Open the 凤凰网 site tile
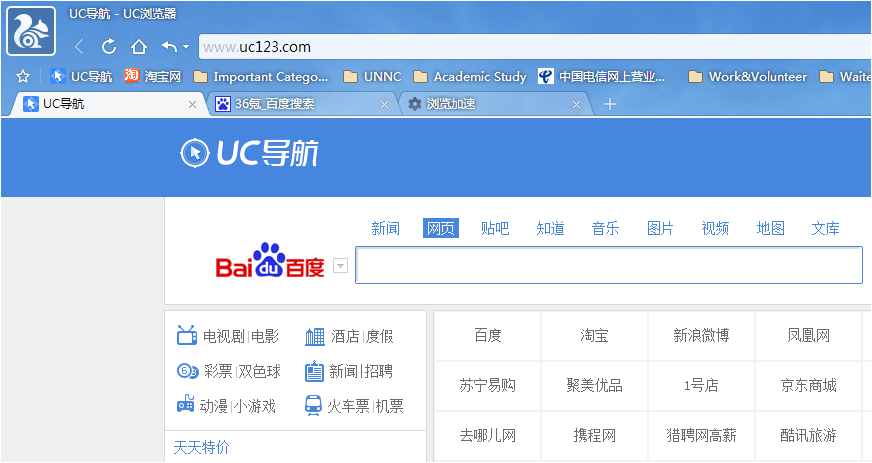This screenshot has width=872, height=463. (x=809, y=336)
